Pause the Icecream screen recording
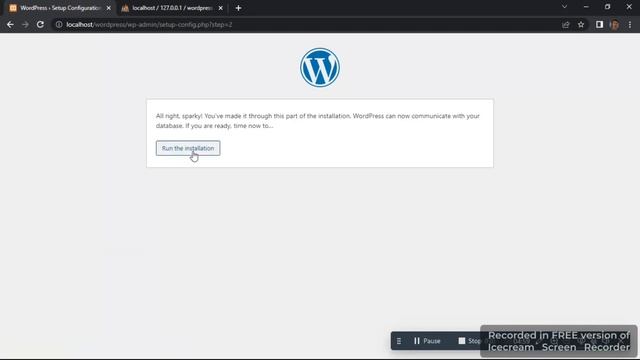640x360 pixels. click(x=427, y=341)
